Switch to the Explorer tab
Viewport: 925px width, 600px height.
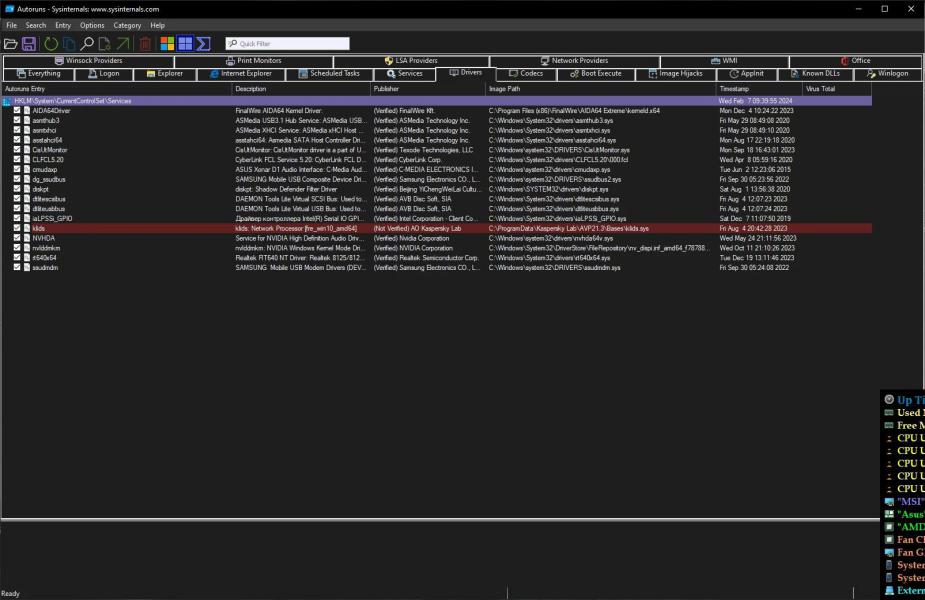pos(165,74)
